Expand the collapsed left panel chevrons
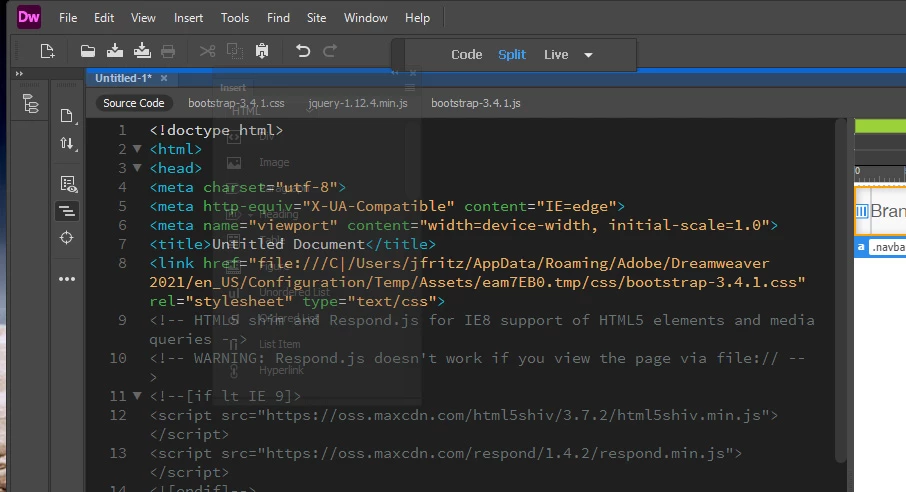Image resolution: width=906 pixels, height=492 pixels. tap(19, 73)
